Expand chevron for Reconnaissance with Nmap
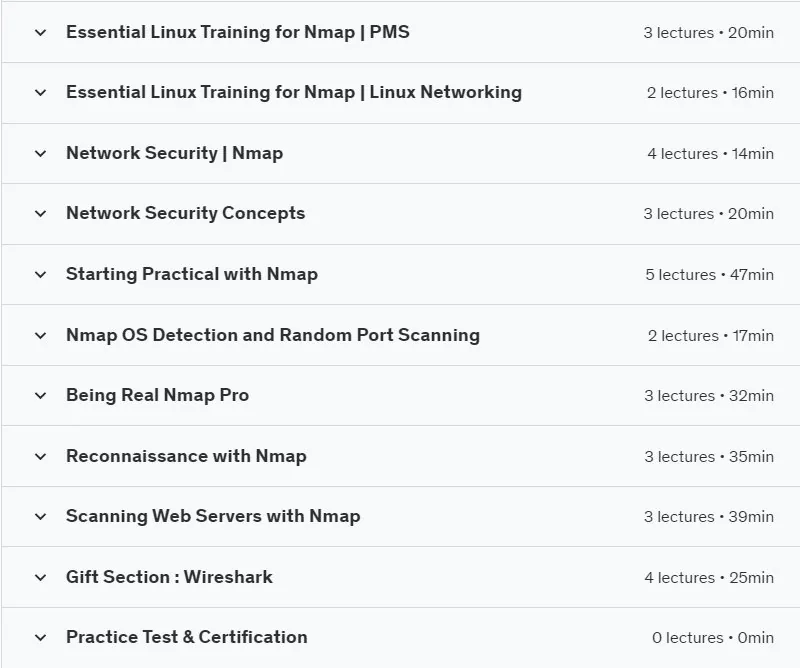800x668 pixels. click(x=40, y=457)
